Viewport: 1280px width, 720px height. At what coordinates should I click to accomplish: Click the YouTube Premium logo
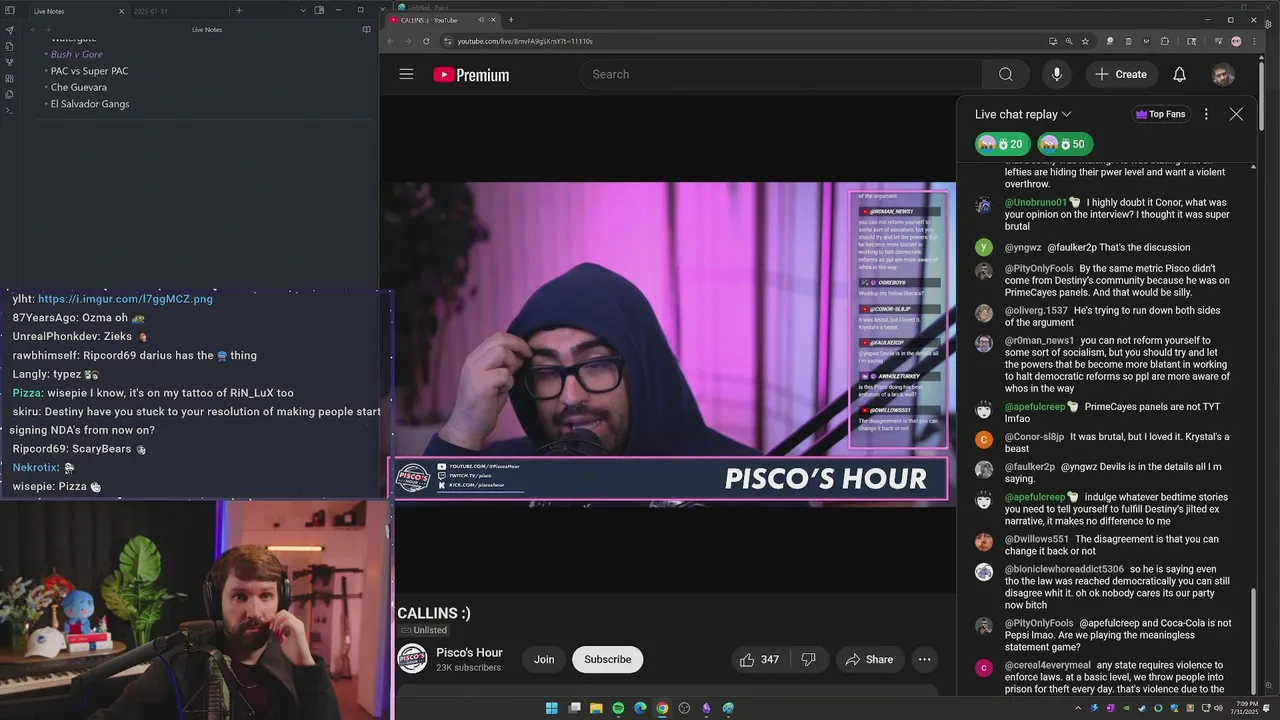471,75
